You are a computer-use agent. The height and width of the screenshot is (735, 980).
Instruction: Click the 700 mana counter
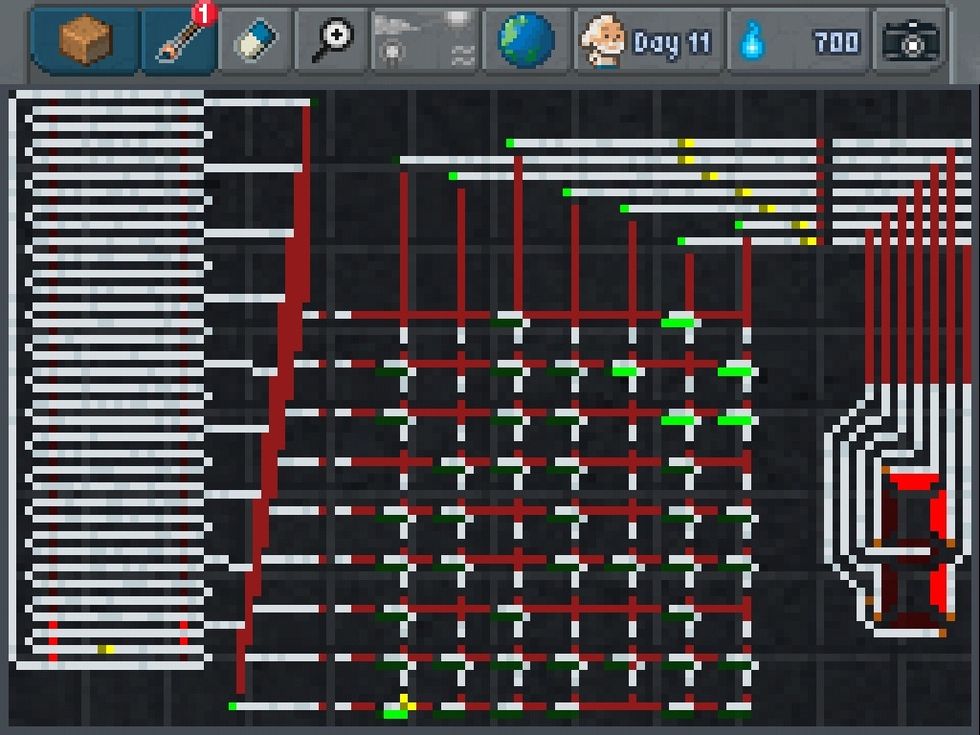pyautogui.click(x=836, y=42)
